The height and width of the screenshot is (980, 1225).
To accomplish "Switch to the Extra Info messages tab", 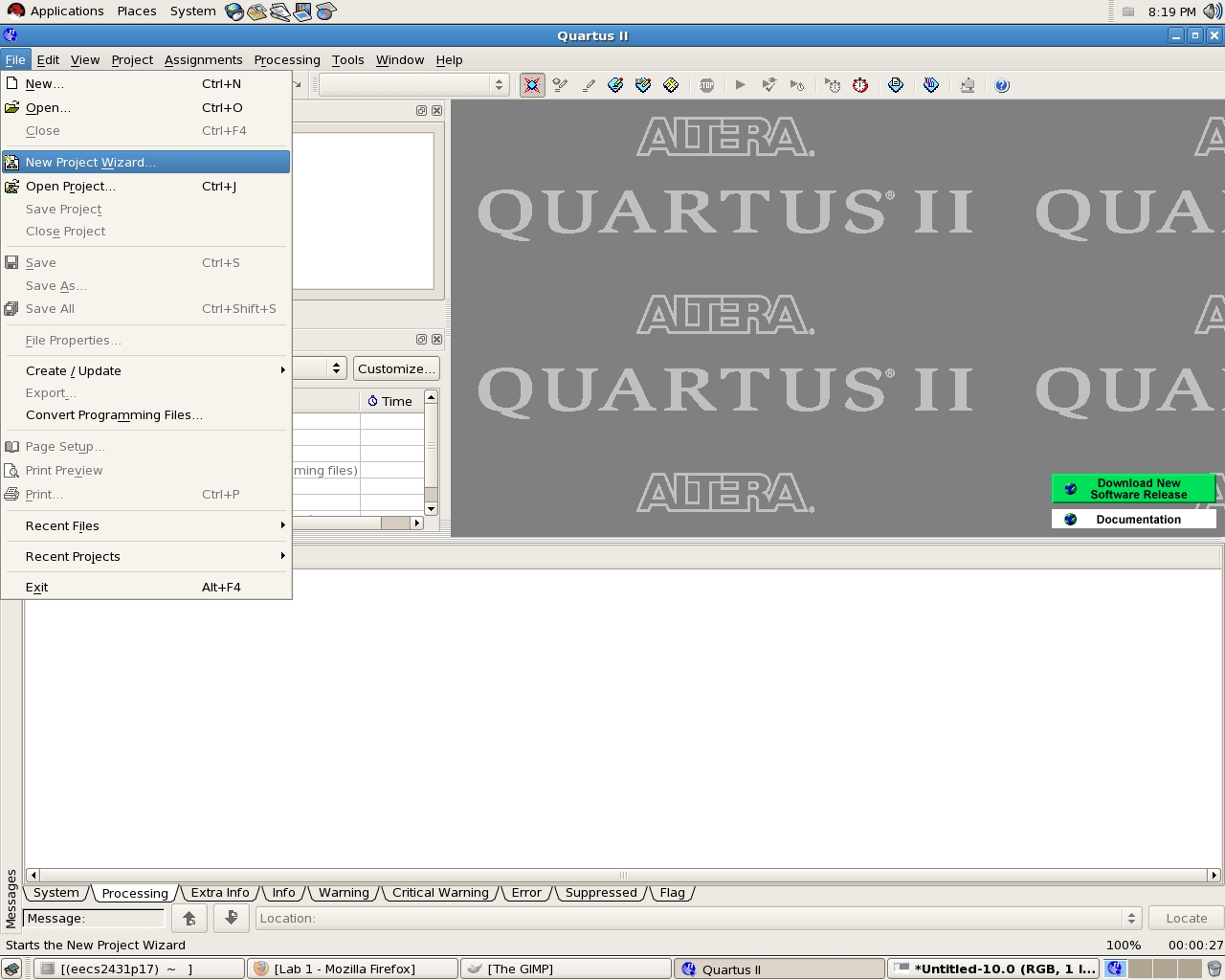I will coord(220,892).
